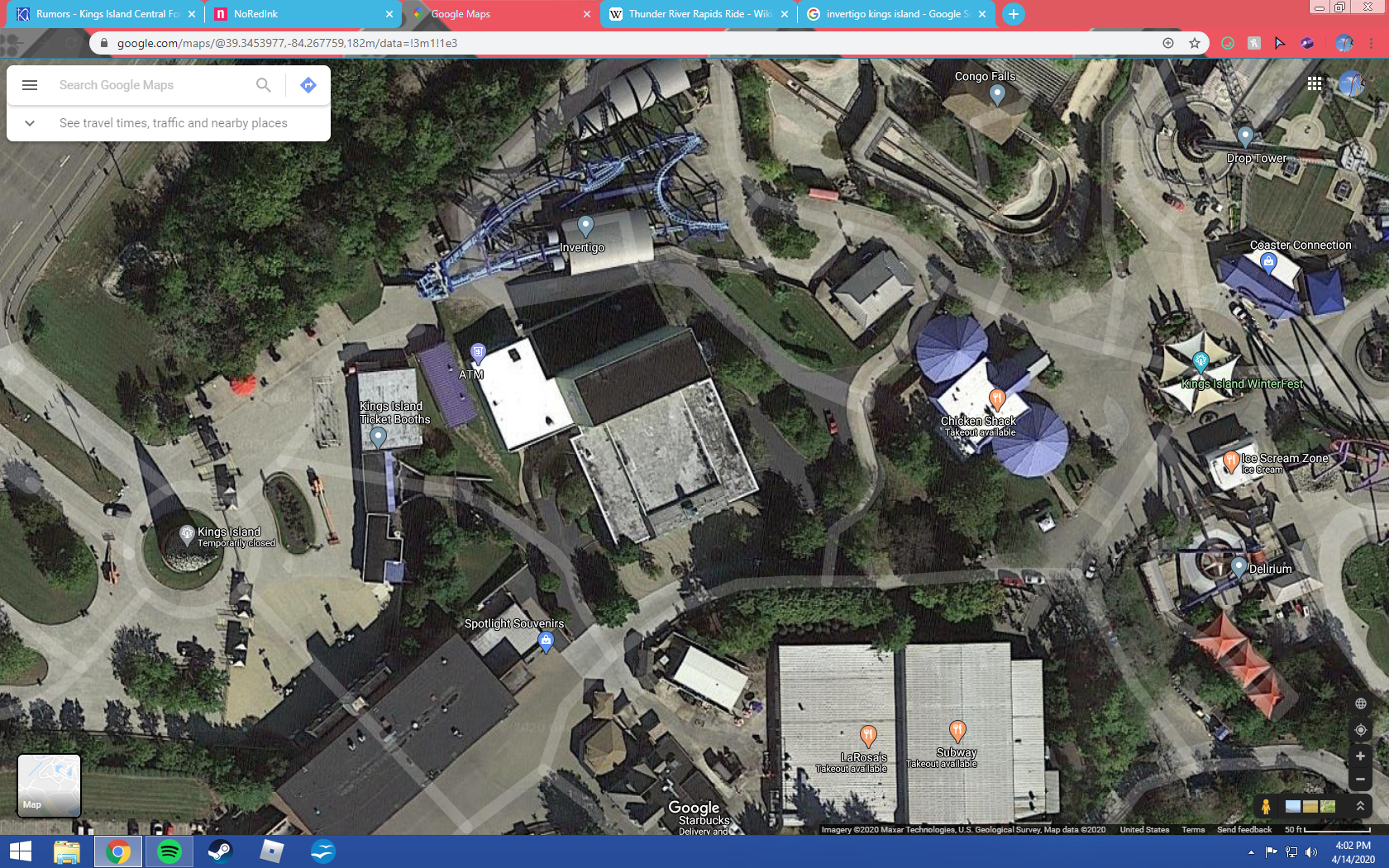
Task: Open the Grammarly extension icon
Action: tap(1228, 43)
